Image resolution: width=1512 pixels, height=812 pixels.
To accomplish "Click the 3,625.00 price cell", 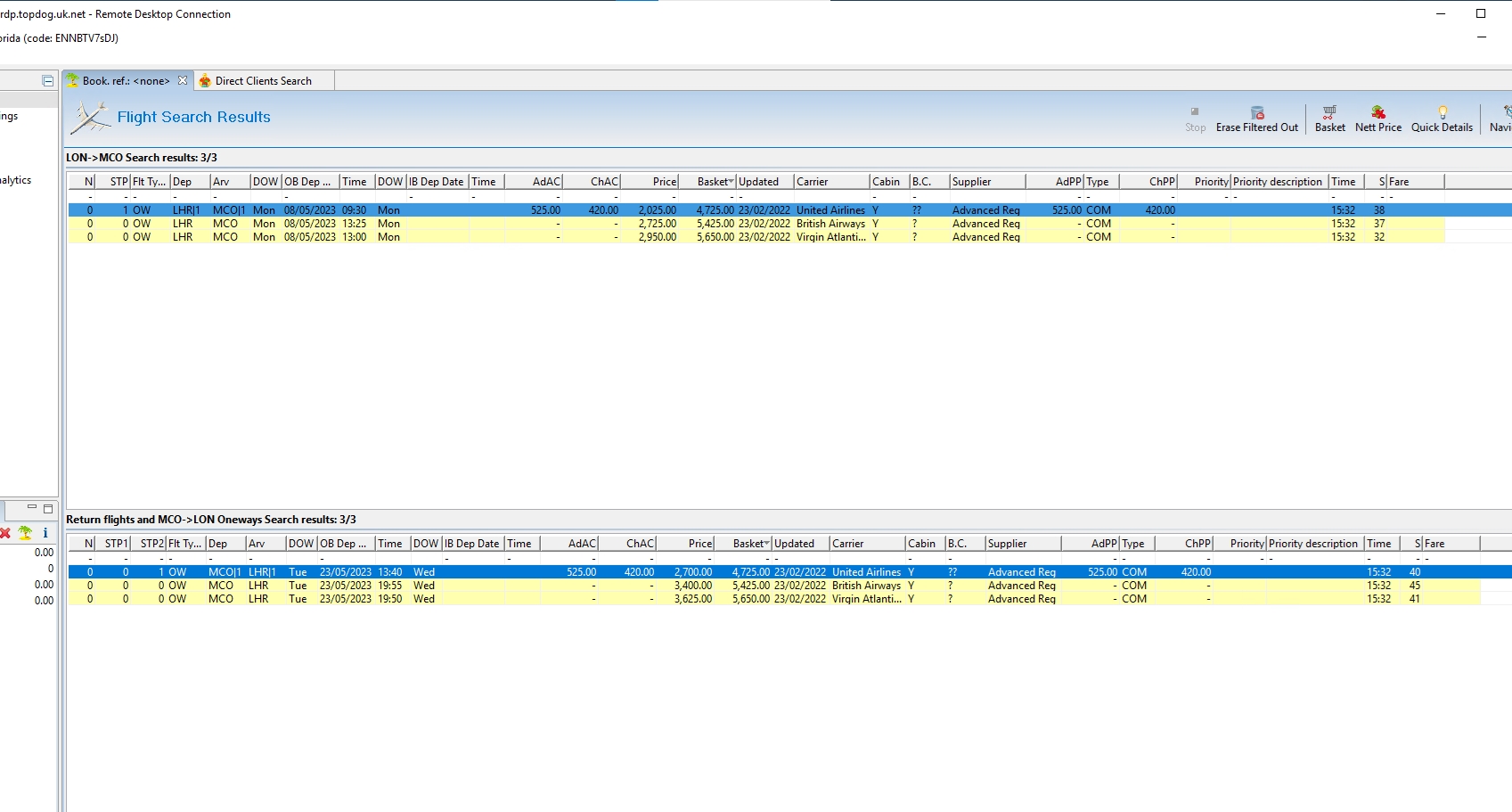I will tap(693, 599).
